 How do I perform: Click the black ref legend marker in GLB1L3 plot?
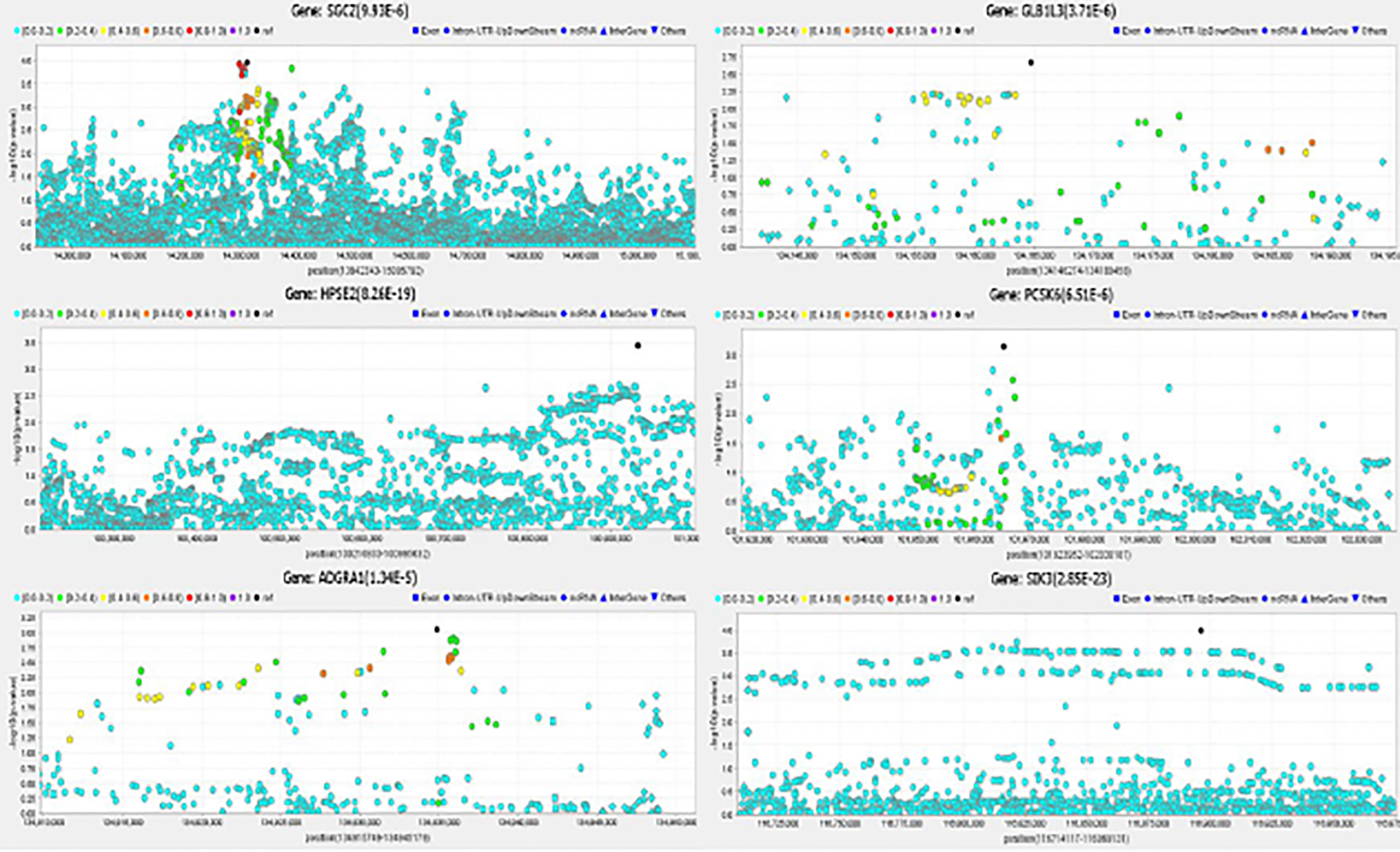tap(958, 31)
